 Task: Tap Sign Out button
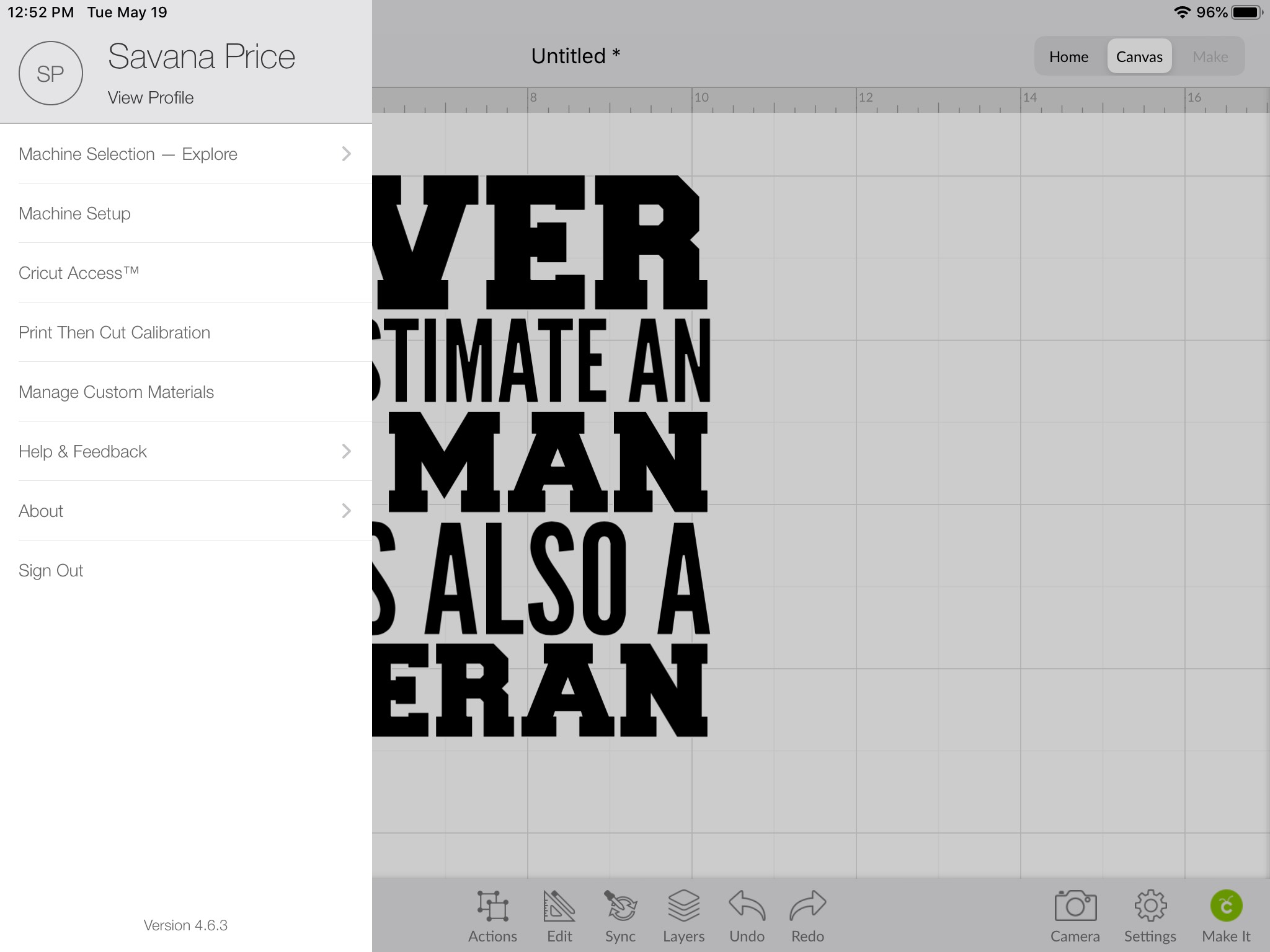[x=51, y=570]
